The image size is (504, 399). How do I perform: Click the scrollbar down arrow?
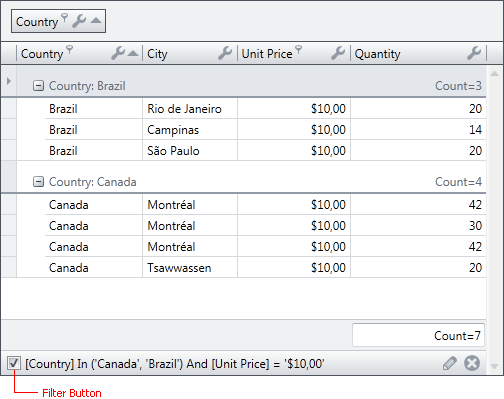[x=495, y=366]
